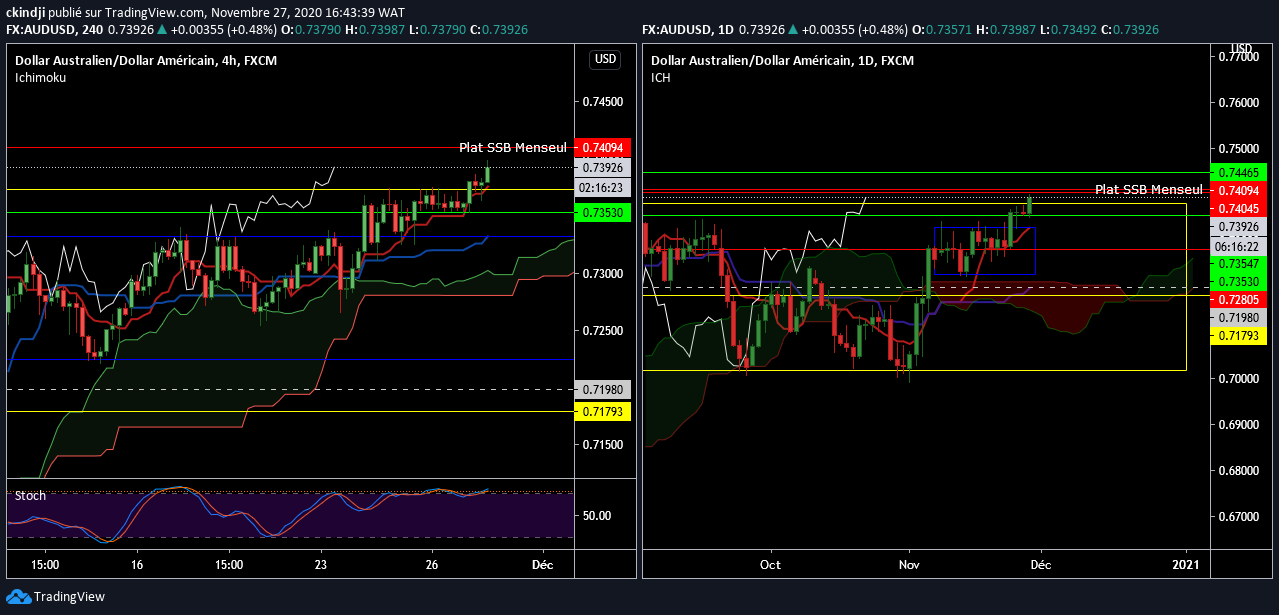Click the 06:16:22 countdown label
This screenshot has width=1279, height=615.
[x=1238, y=245]
